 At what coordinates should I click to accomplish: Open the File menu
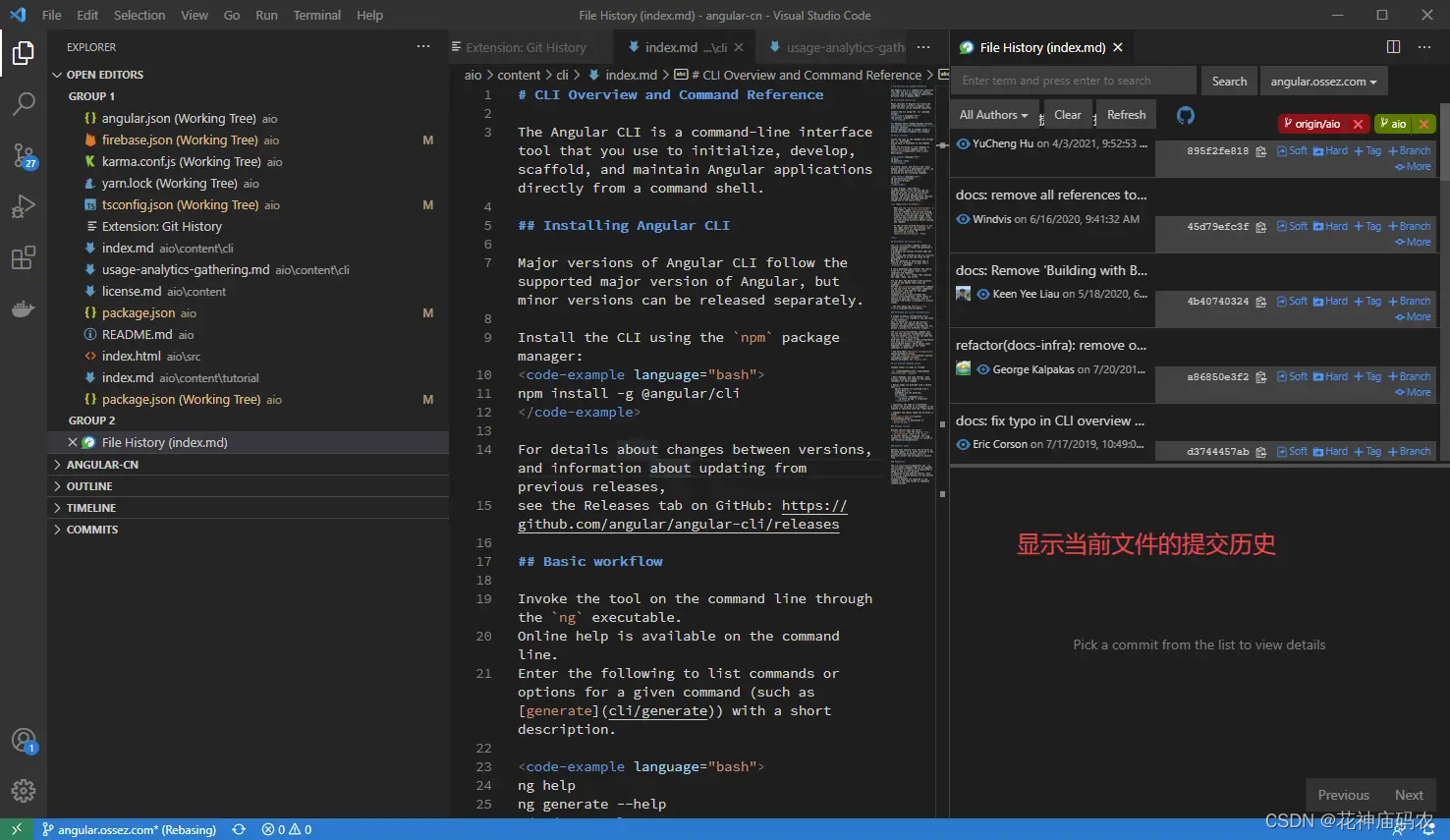click(52, 15)
